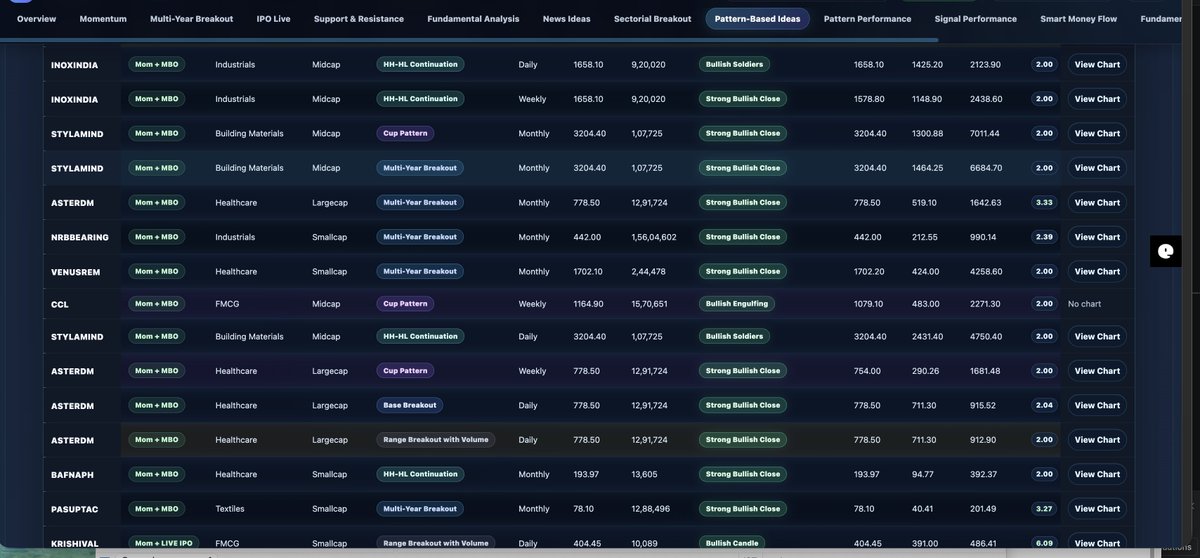Click the Mom + MBO badge in CCL row
This screenshot has height=558, width=1200.
tap(157, 303)
